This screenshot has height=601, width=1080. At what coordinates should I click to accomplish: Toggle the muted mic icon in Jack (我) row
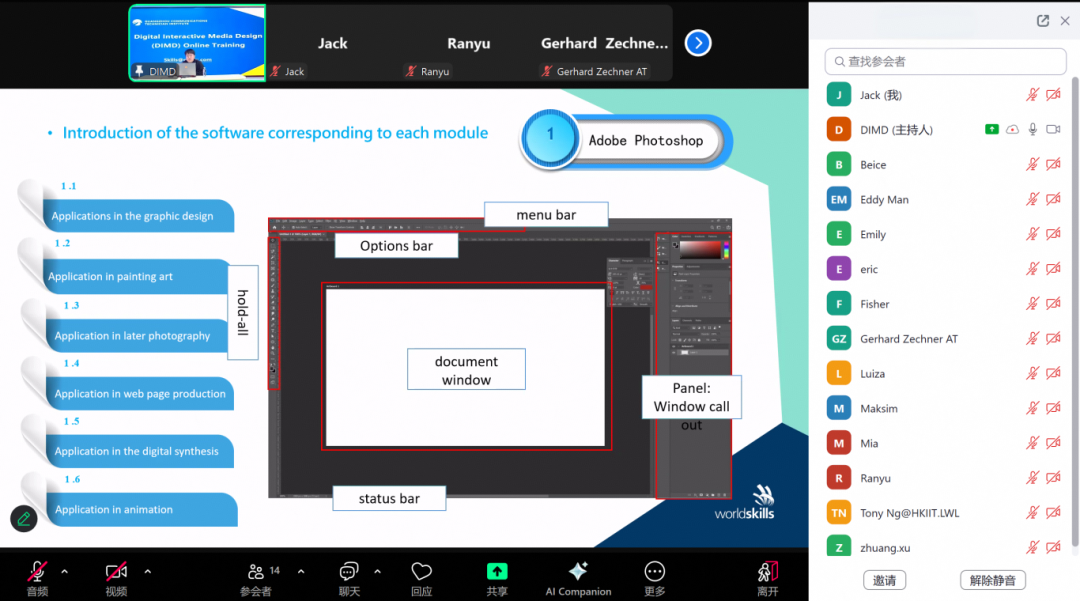click(x=1032, y=95)
